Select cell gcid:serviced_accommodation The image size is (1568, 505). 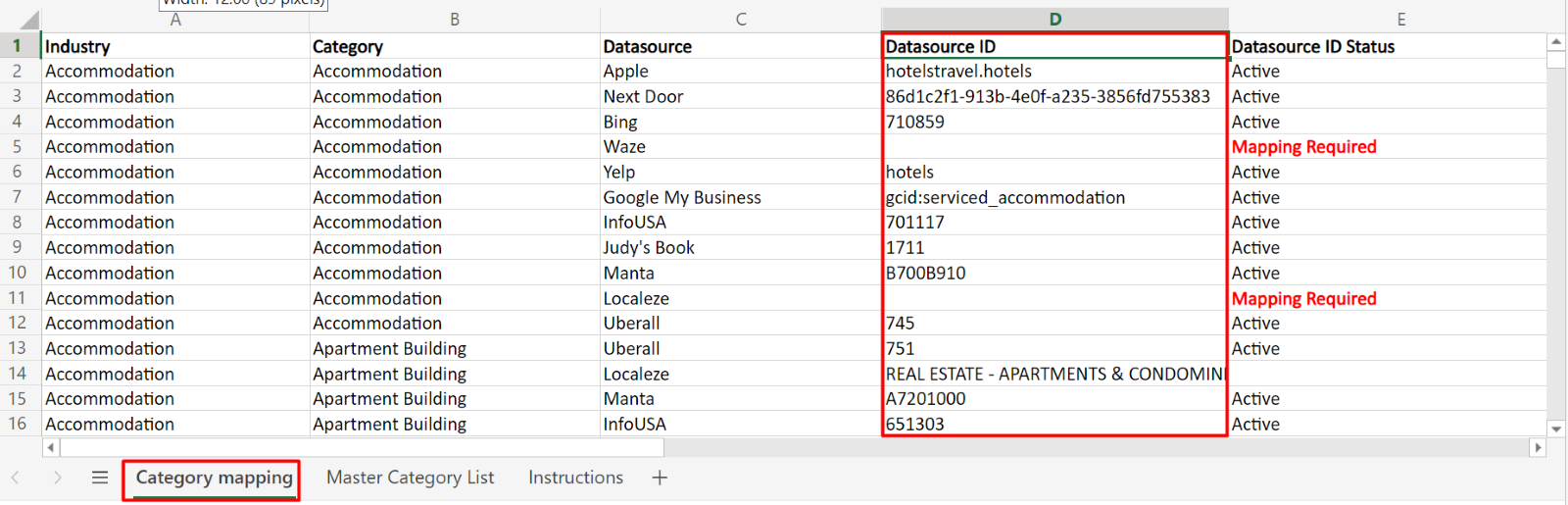[x=1055, y=197]
